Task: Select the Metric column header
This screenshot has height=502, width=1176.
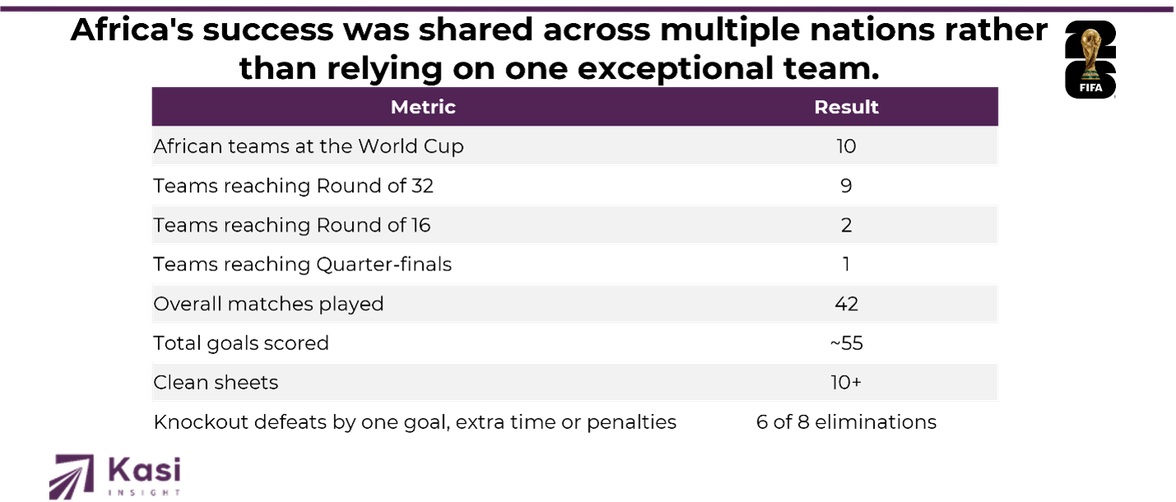Action: pyautogui.click(x=423, y=107)
